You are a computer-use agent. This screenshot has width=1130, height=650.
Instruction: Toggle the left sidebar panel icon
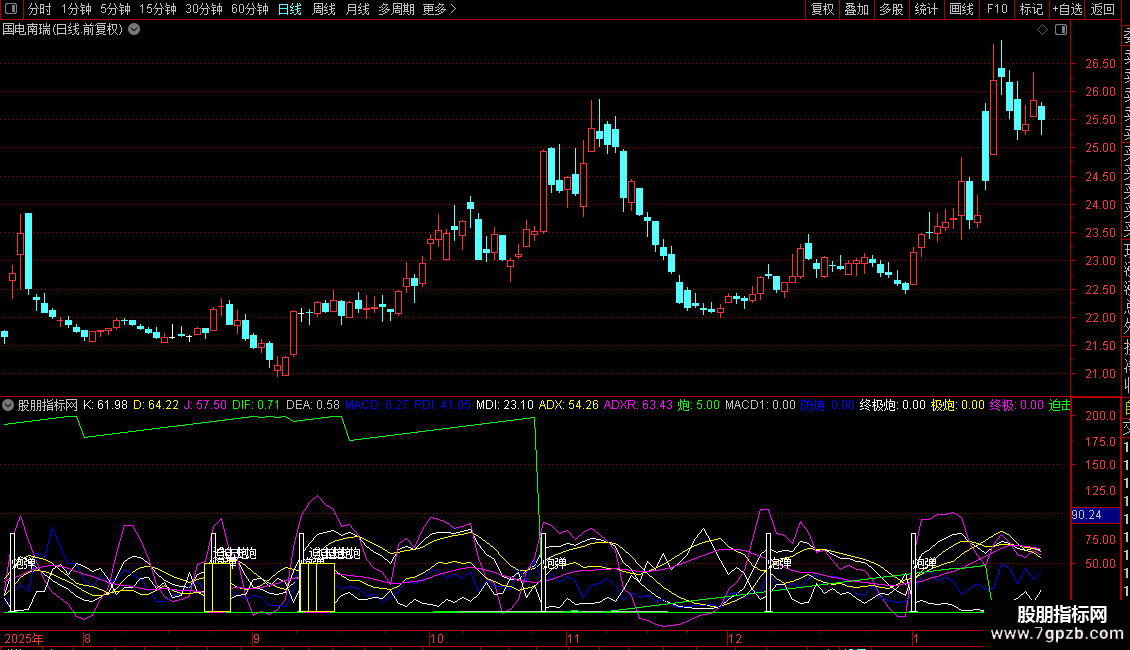[x=12, y=10]
